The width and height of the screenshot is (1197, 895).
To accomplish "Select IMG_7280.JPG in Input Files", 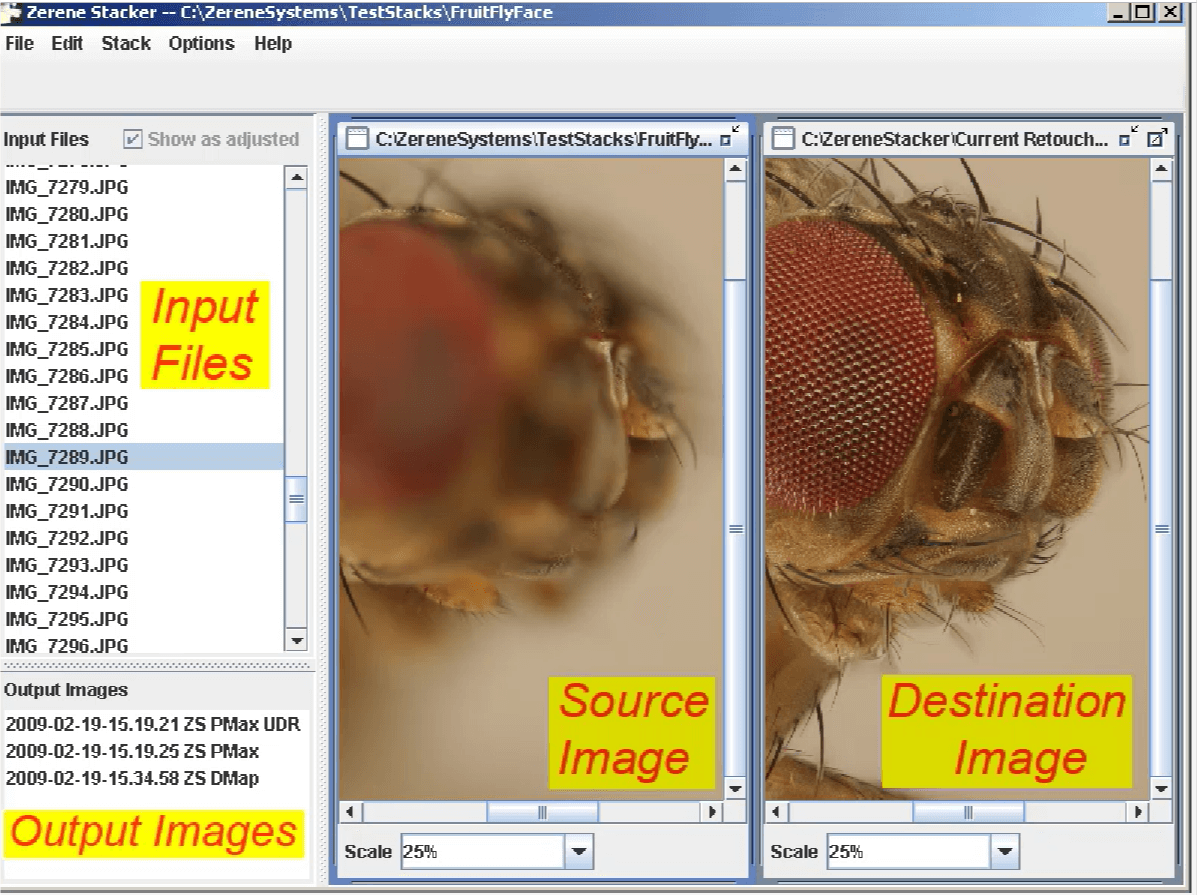I will [144, 215].
